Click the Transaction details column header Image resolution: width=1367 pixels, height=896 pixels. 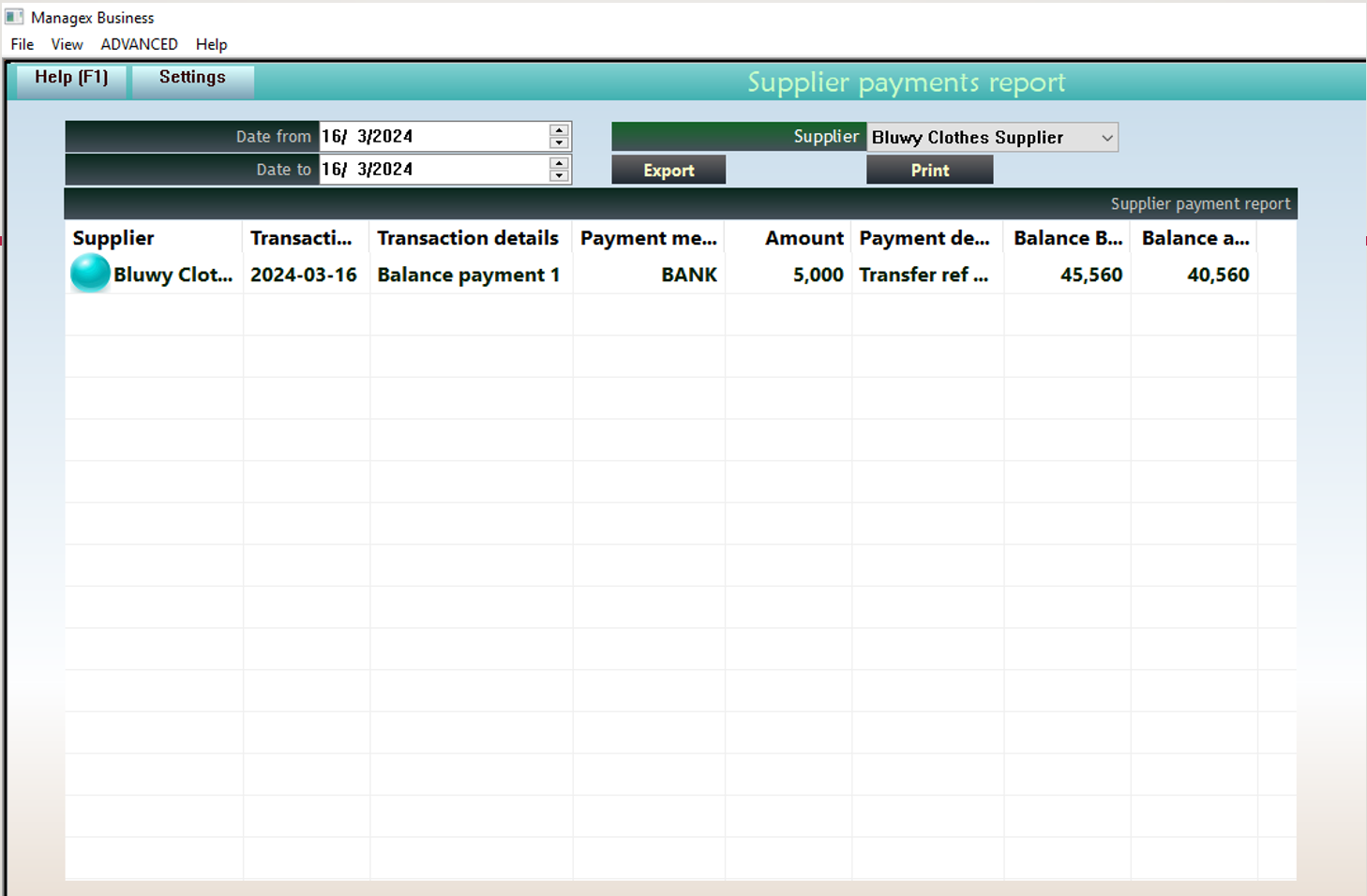point(469,237)
